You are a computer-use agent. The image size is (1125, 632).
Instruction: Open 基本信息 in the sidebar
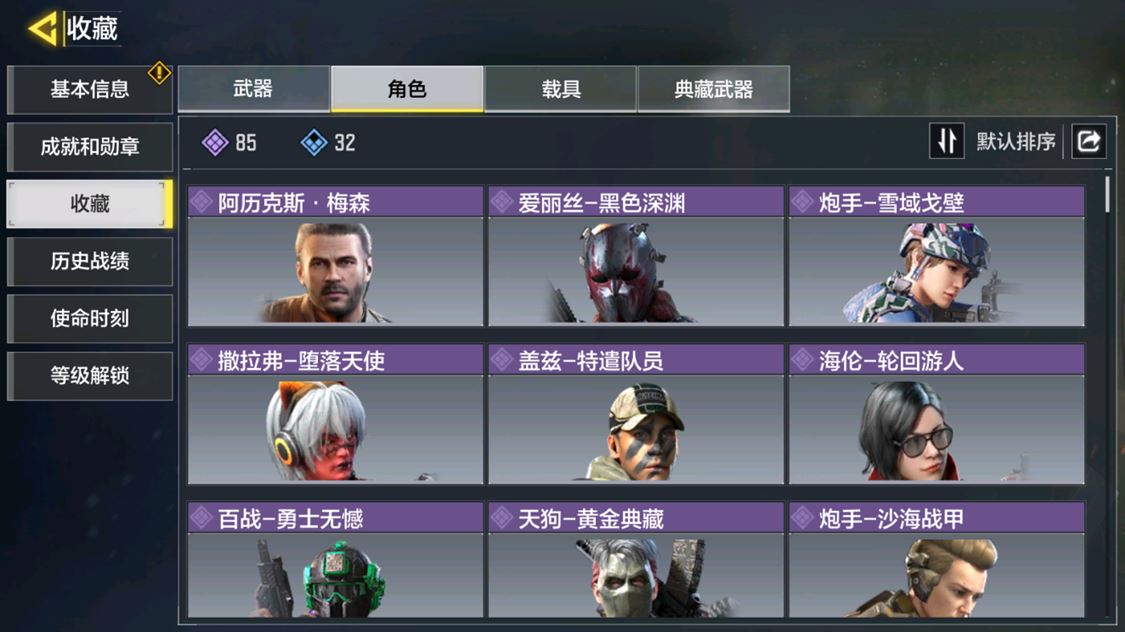tap(90, 90)
